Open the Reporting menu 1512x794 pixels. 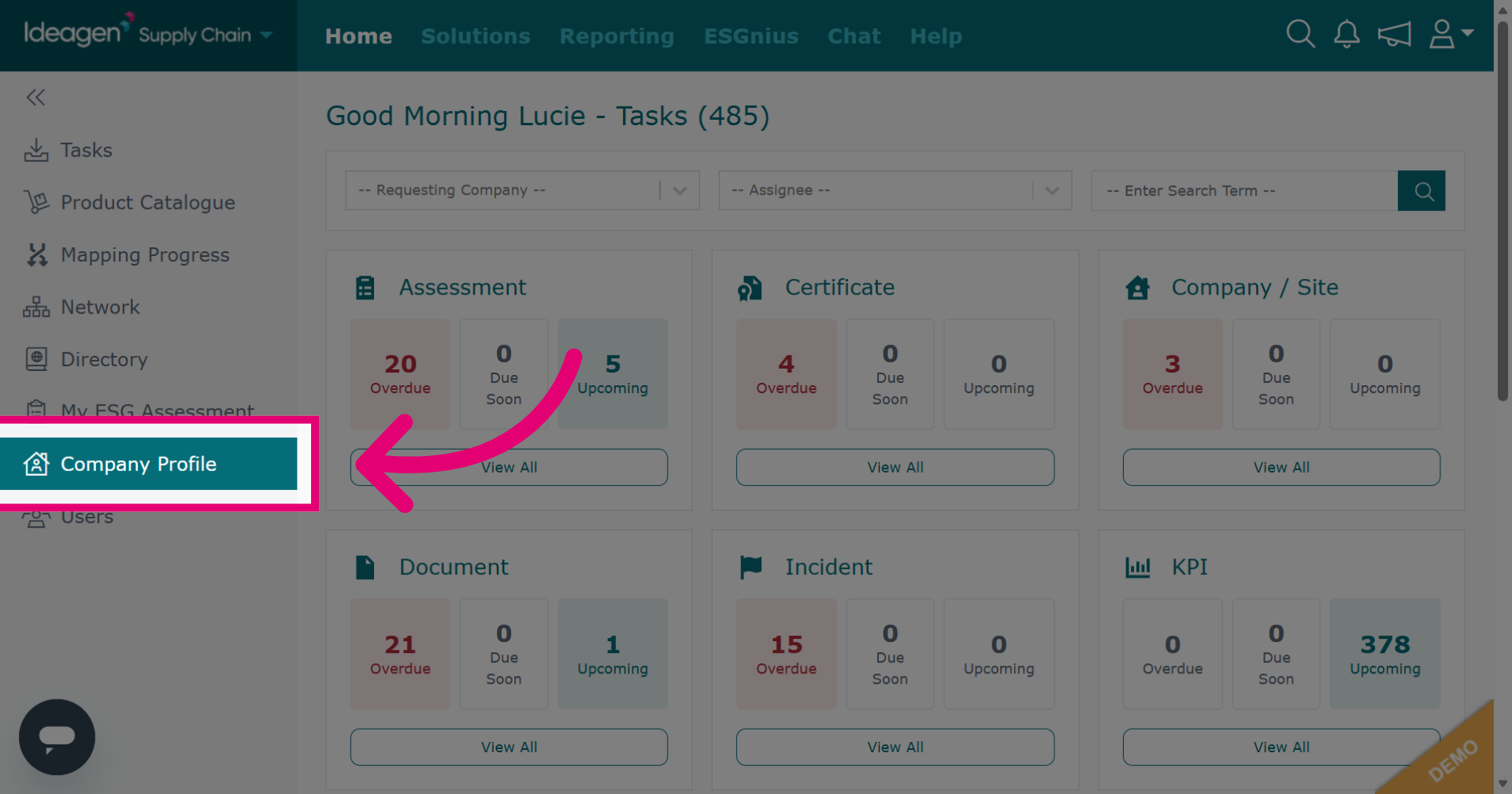[x=617, y=36]
